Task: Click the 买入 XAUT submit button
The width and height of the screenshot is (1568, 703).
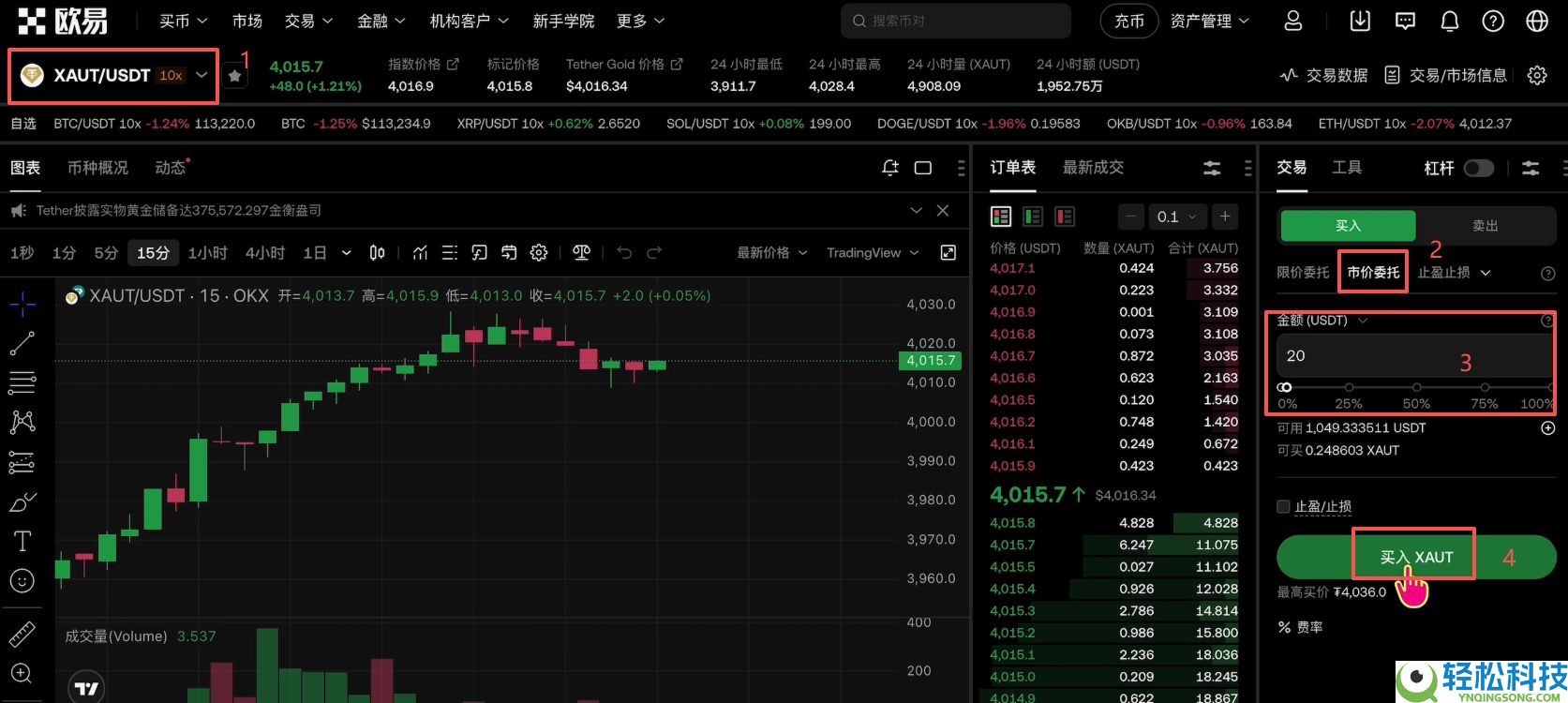Action: tap(1416, 557)
